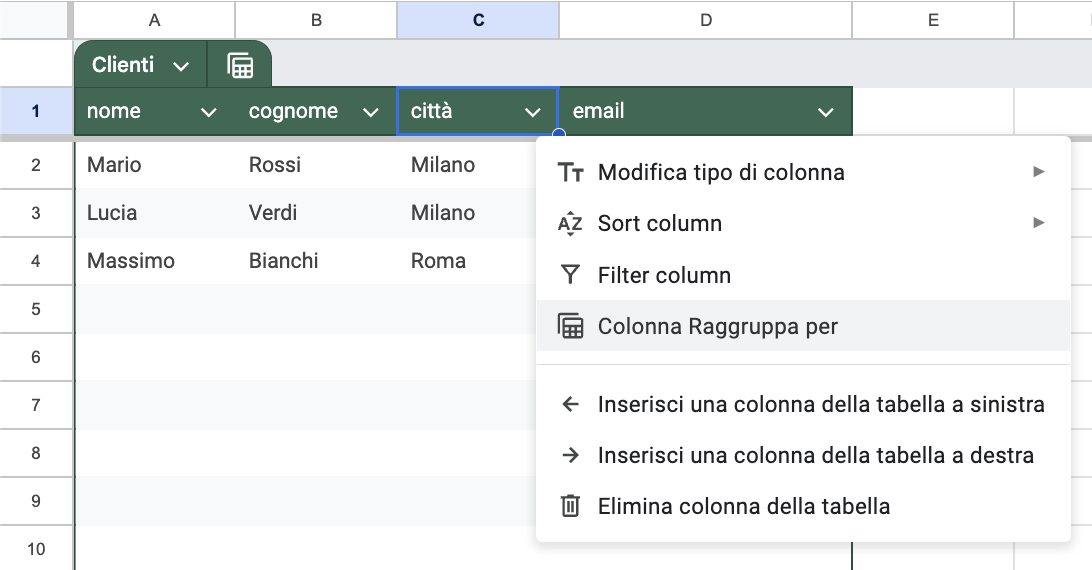Screen dimensions: 1092x570
Task: Expand submenu arrow of Modifica tipo di colonna
Action: click(1038, 171)
